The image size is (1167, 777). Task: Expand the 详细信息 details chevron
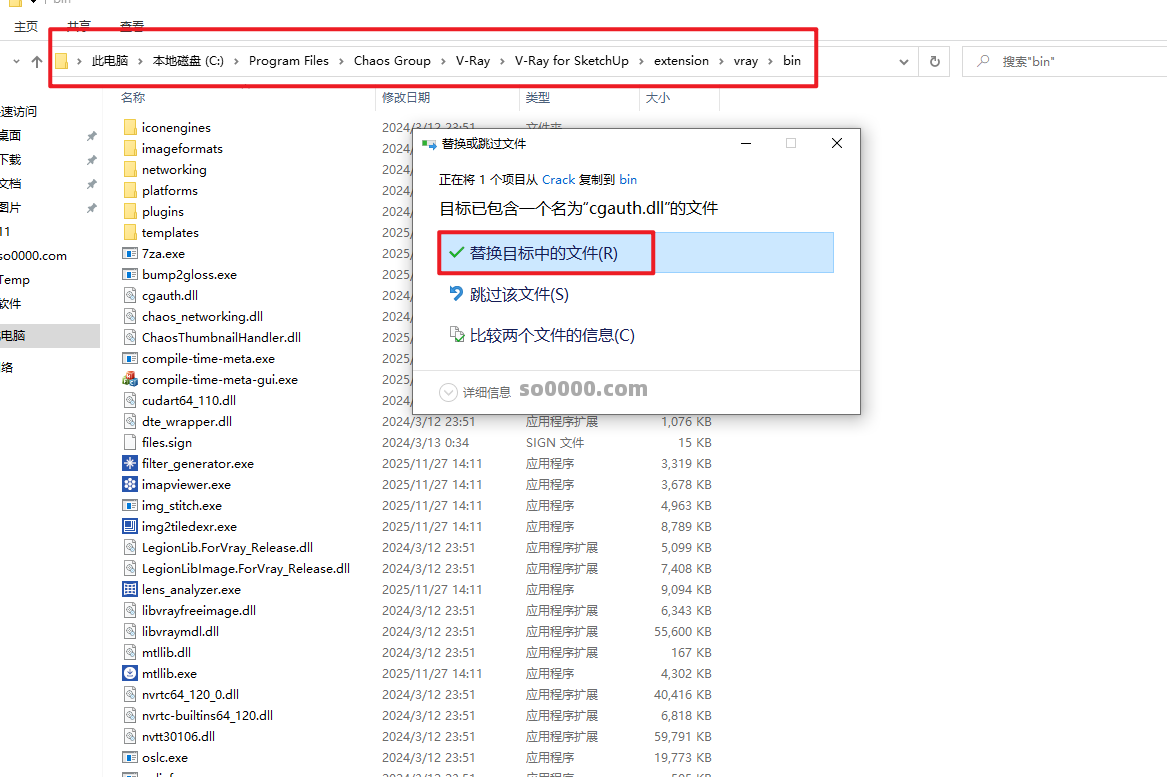click(x=449, y=392)
